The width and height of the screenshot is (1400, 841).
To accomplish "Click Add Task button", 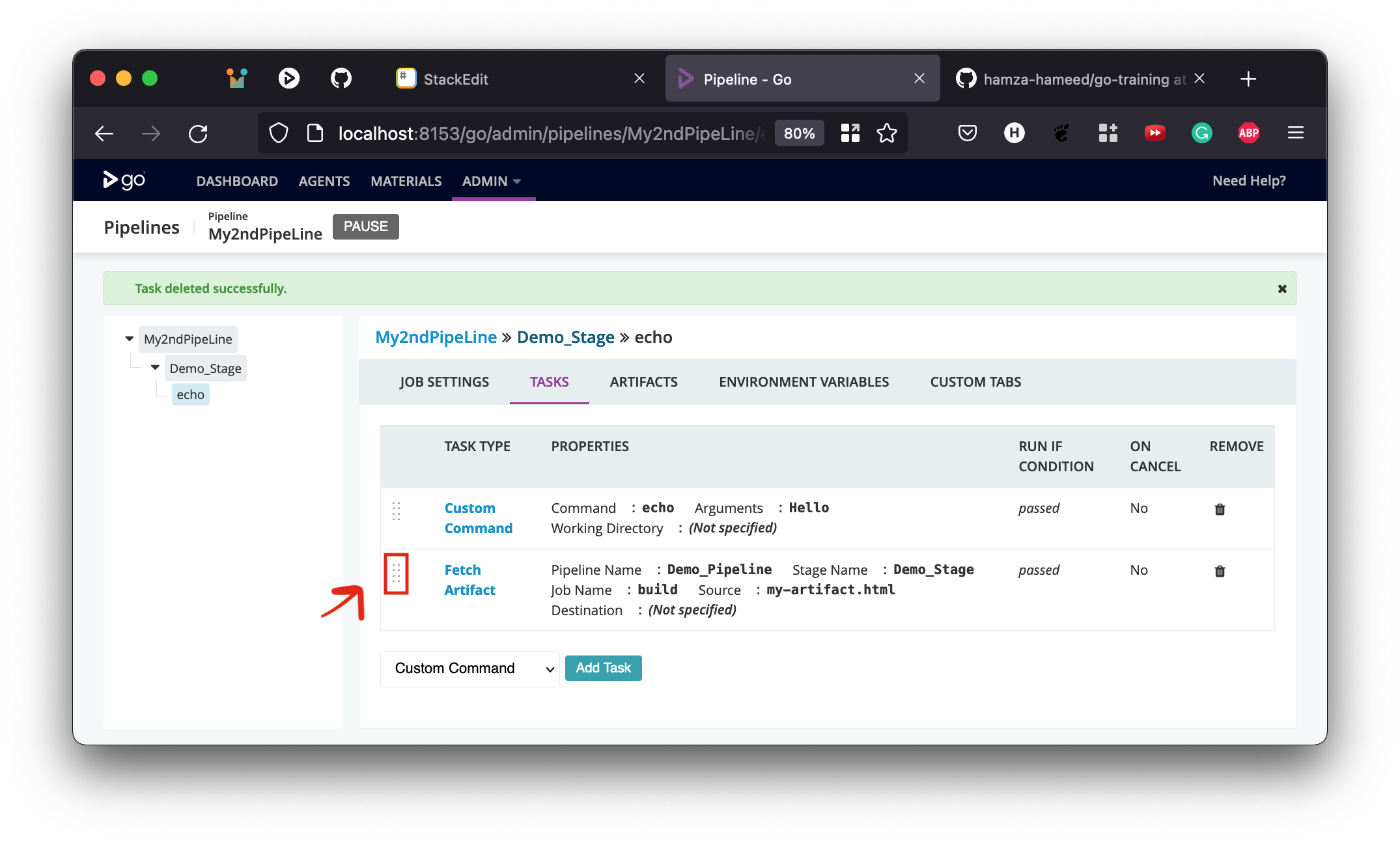I will [x=603, y=668].
